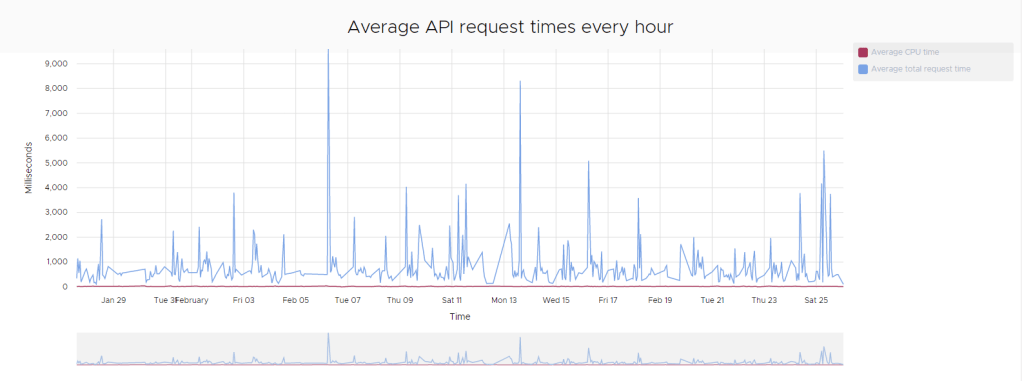
Task: Click the range navigator overview chart below
Action: click(460, 349)
